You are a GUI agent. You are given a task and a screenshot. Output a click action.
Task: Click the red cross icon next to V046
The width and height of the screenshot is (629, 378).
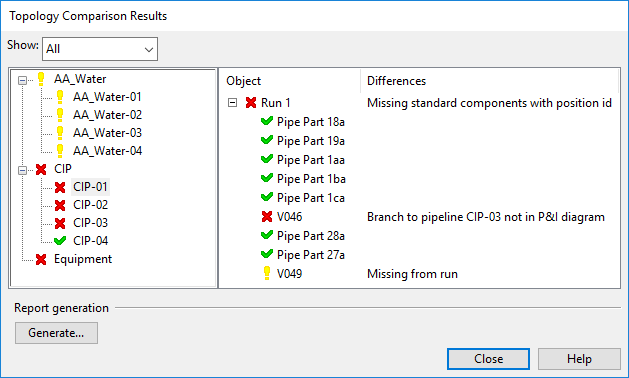point(267,217)
